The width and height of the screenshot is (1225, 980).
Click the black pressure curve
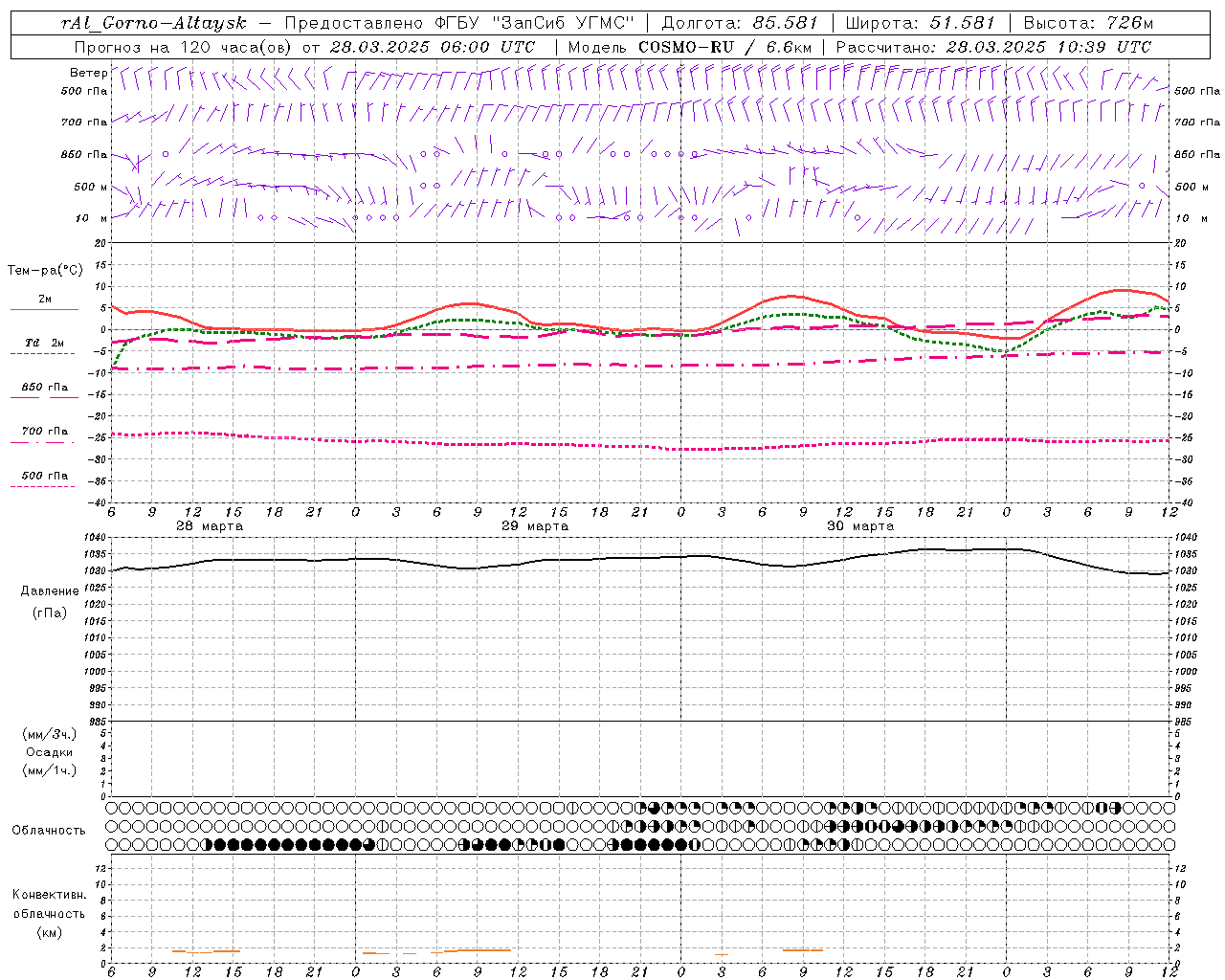(641, 558)
